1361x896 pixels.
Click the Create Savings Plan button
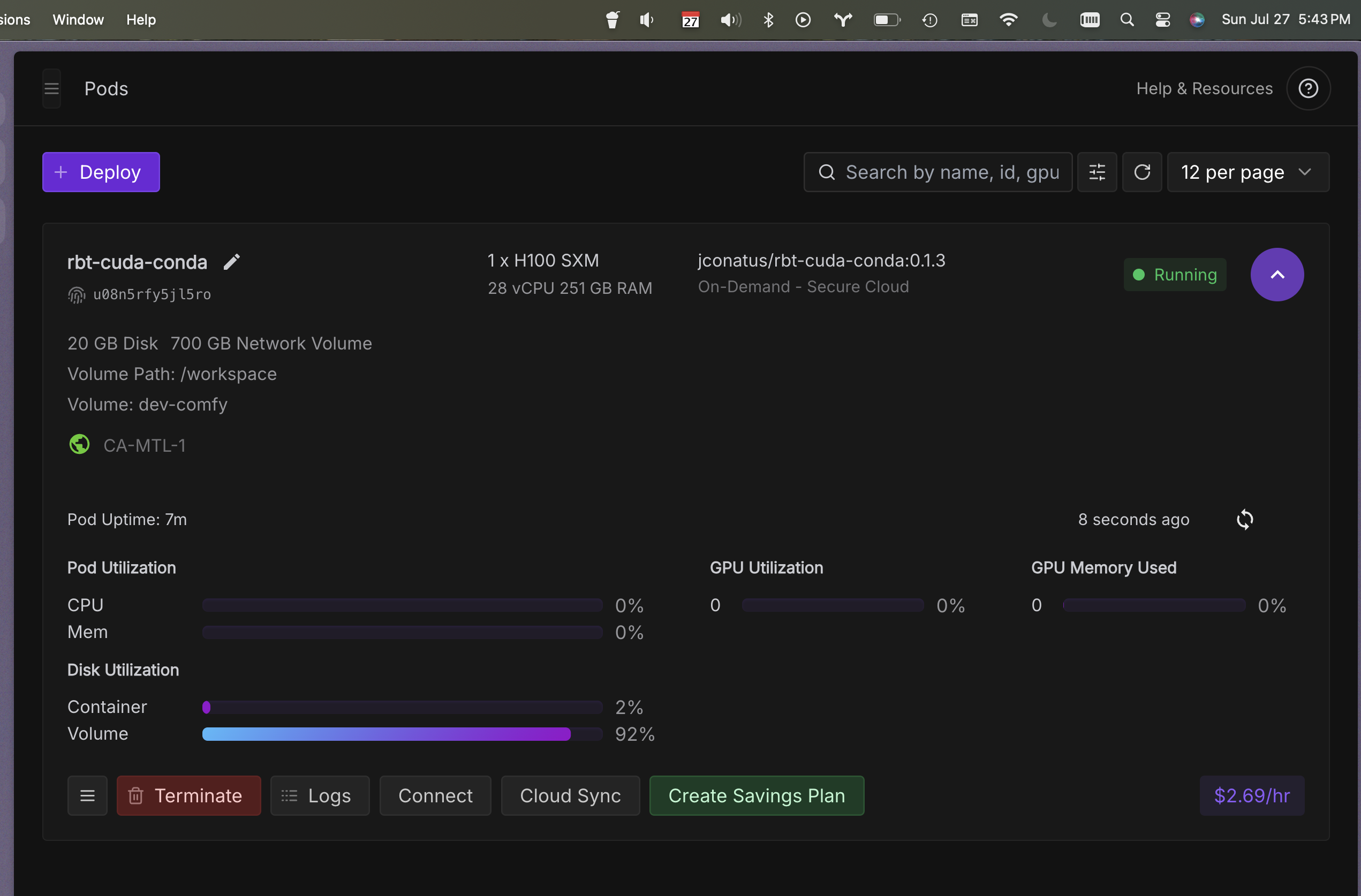pyautogui.click(x=756, y=795)
